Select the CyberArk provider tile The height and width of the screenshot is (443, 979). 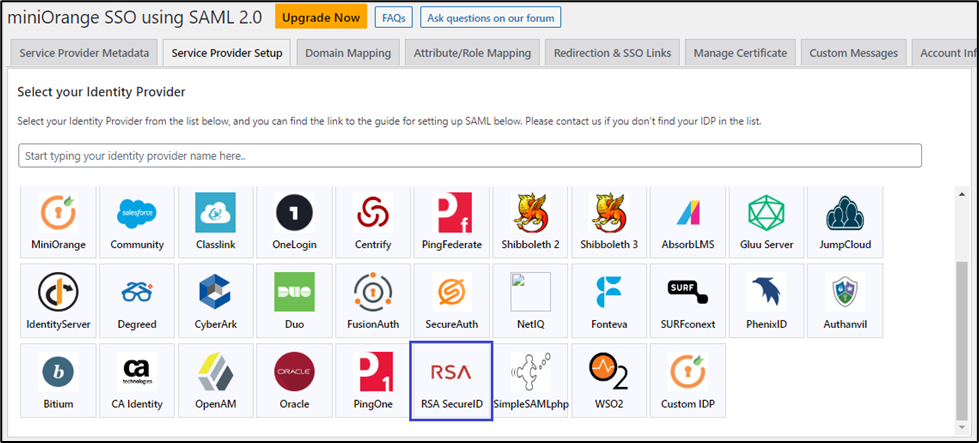(x=215, y=300)
